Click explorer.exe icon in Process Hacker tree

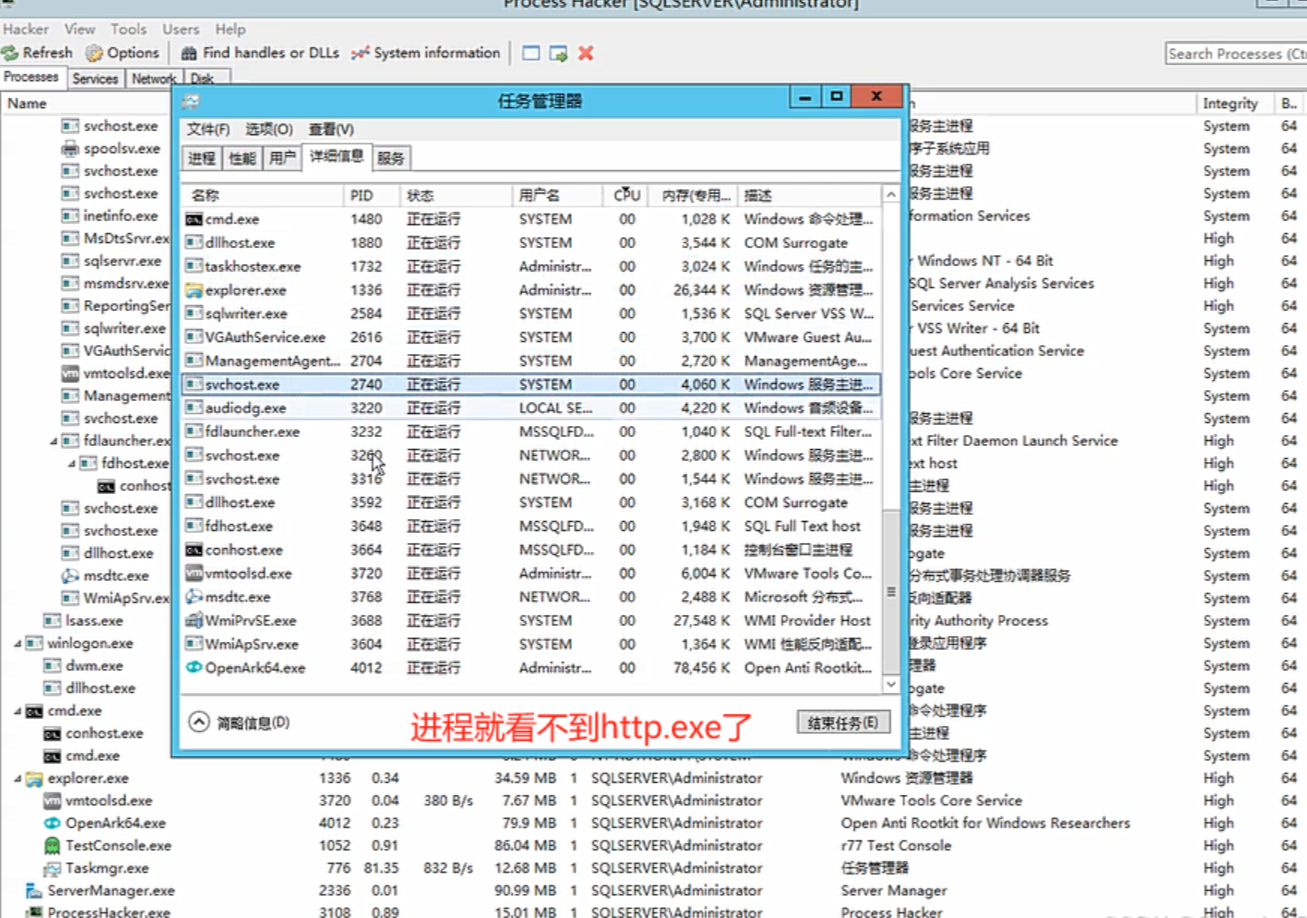34,778
